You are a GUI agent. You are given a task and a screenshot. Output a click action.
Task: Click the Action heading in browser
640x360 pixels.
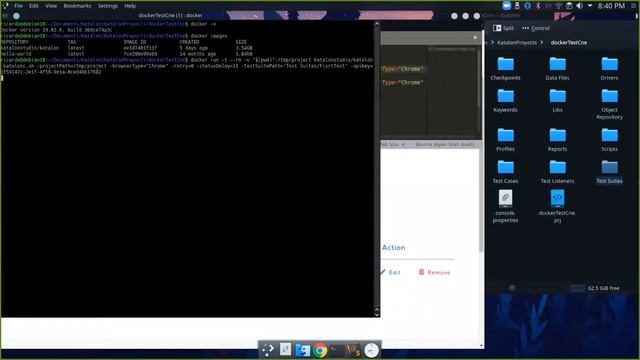[393, 247]
